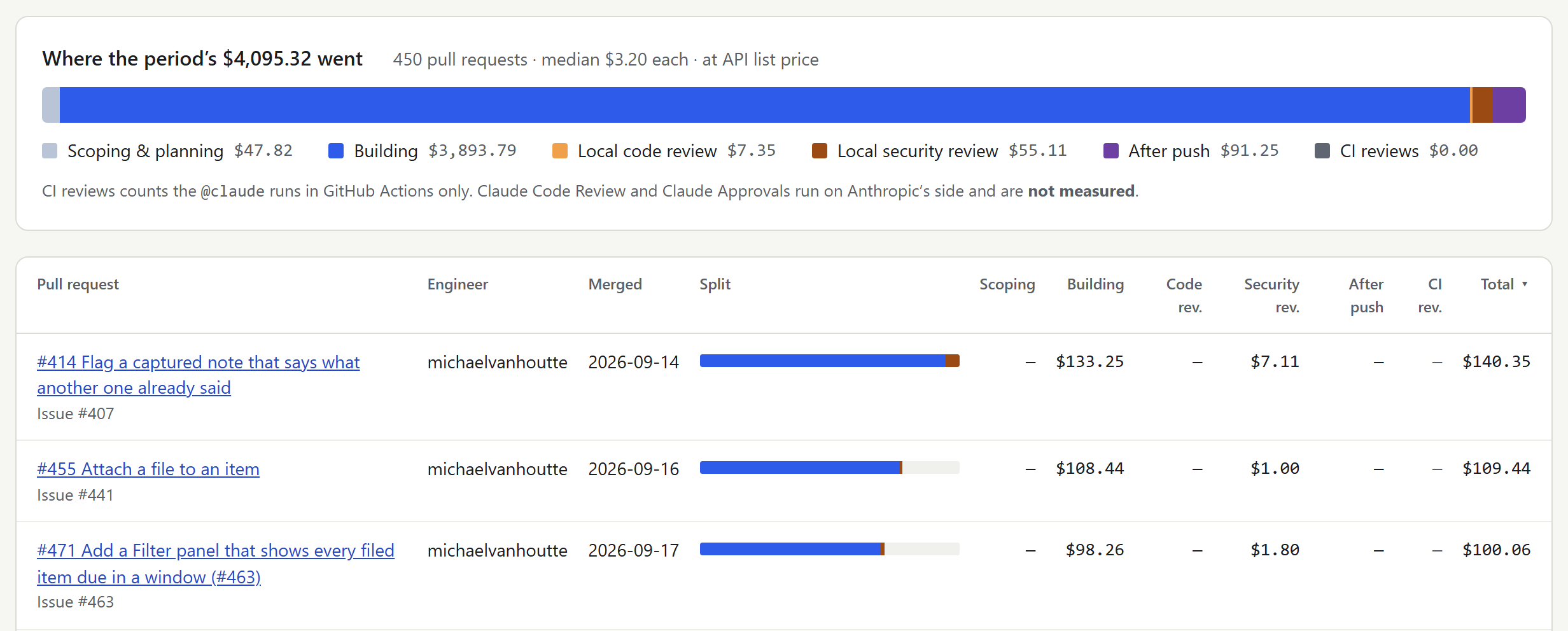Image resolution: width=1568 pixels, height=631 pixels.
Task: Open pull request #471 Add a Filter panel link
Action: coord(216,564)
